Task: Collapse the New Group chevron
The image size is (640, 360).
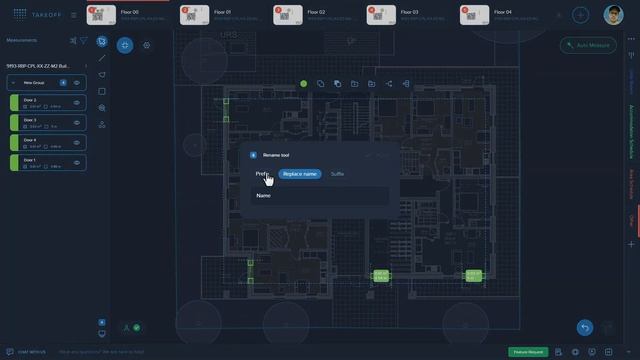Action: click(13, 83)
